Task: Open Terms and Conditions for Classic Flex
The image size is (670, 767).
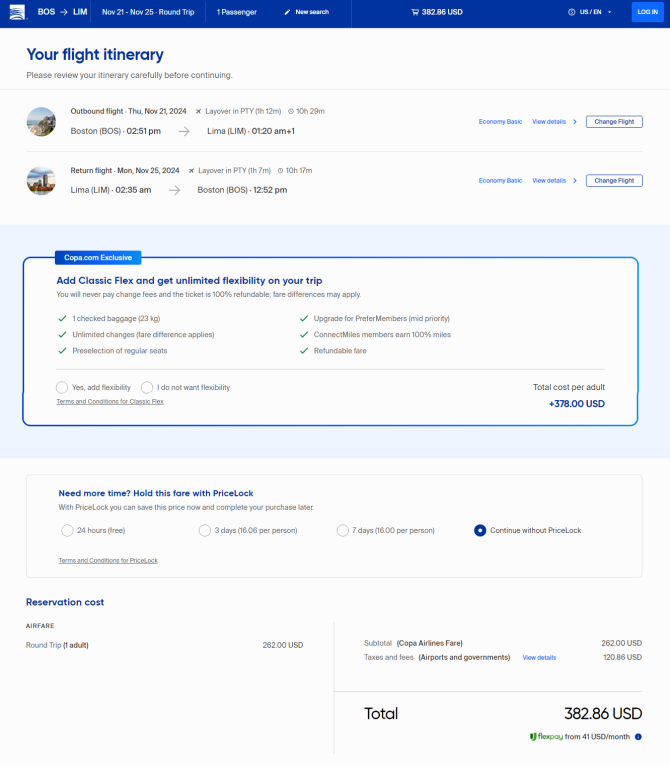Action: 110,402
